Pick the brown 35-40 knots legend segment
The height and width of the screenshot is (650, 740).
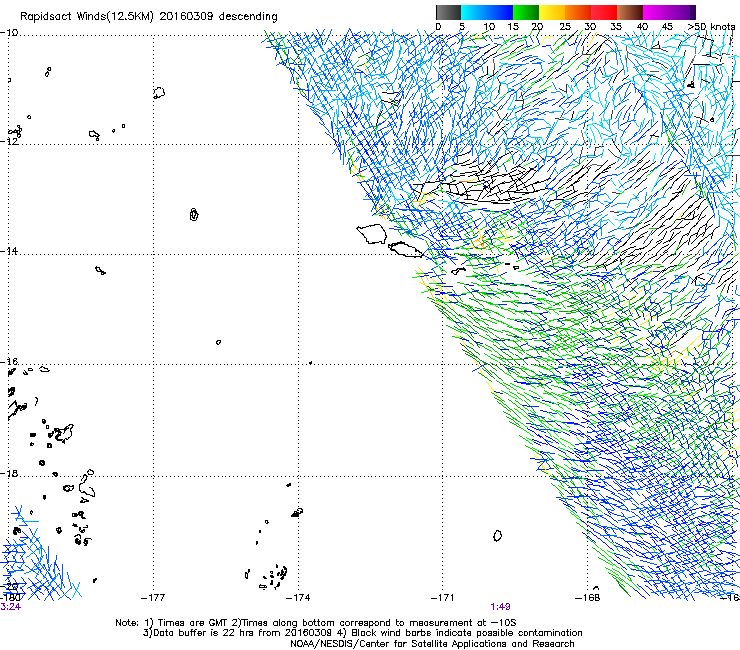[630, 12]
